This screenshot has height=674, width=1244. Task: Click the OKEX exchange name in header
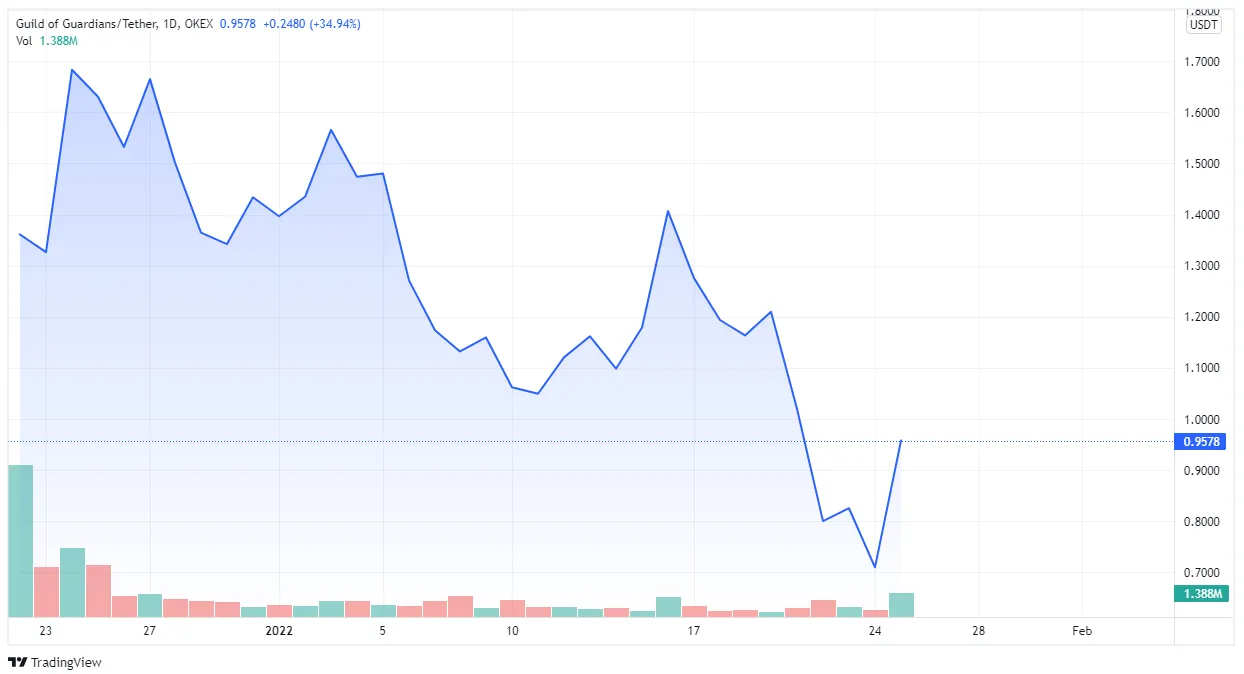click(198, 23)
